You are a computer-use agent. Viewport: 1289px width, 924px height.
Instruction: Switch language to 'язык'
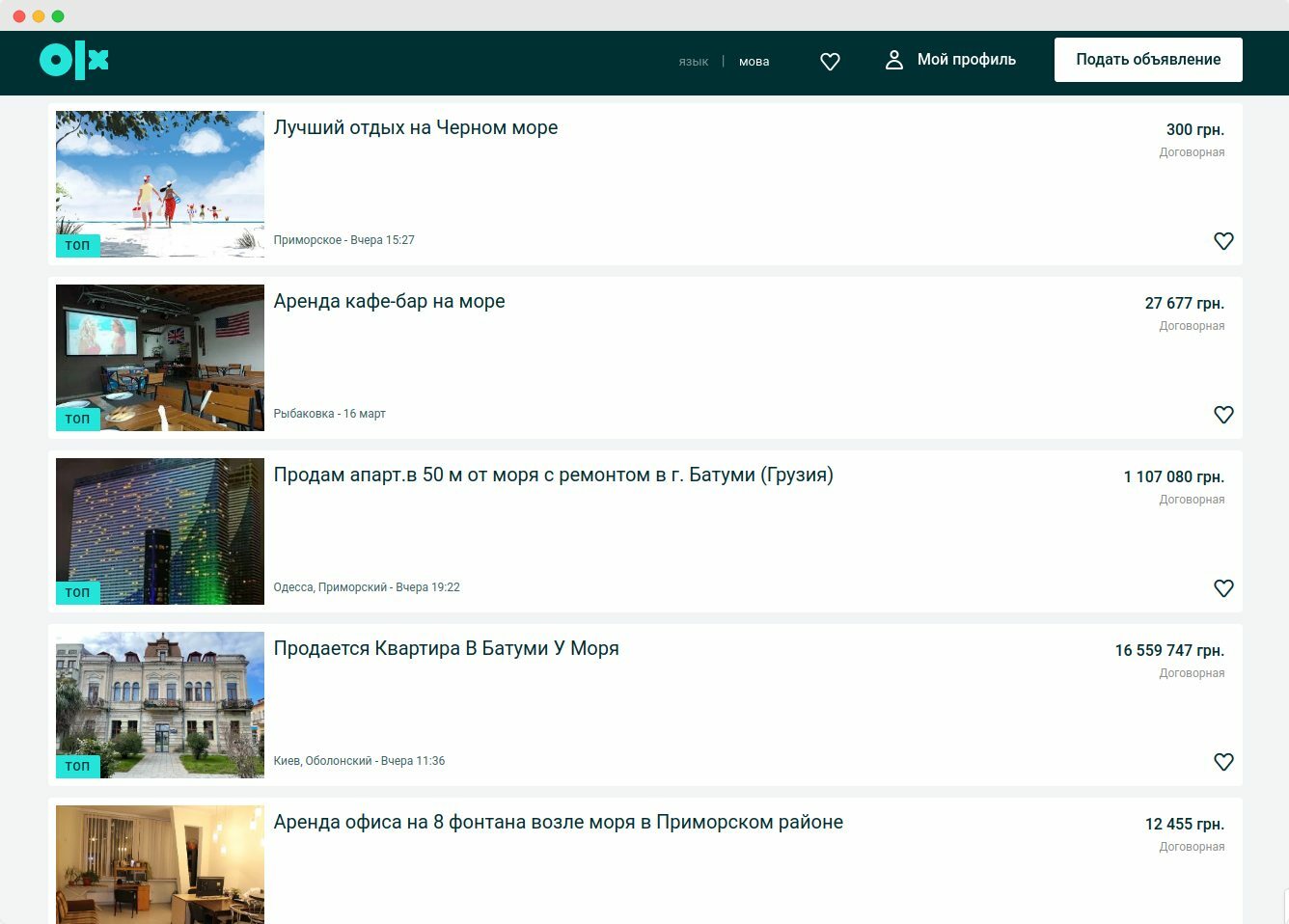[694, 62]
